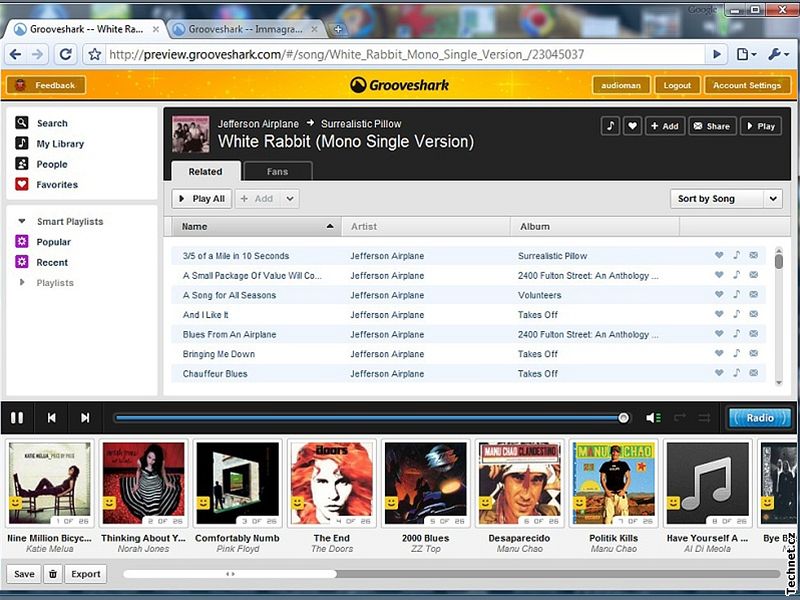
Task: Share 'And I Like It' with envelope icon
Action: [x=754, y=314]
